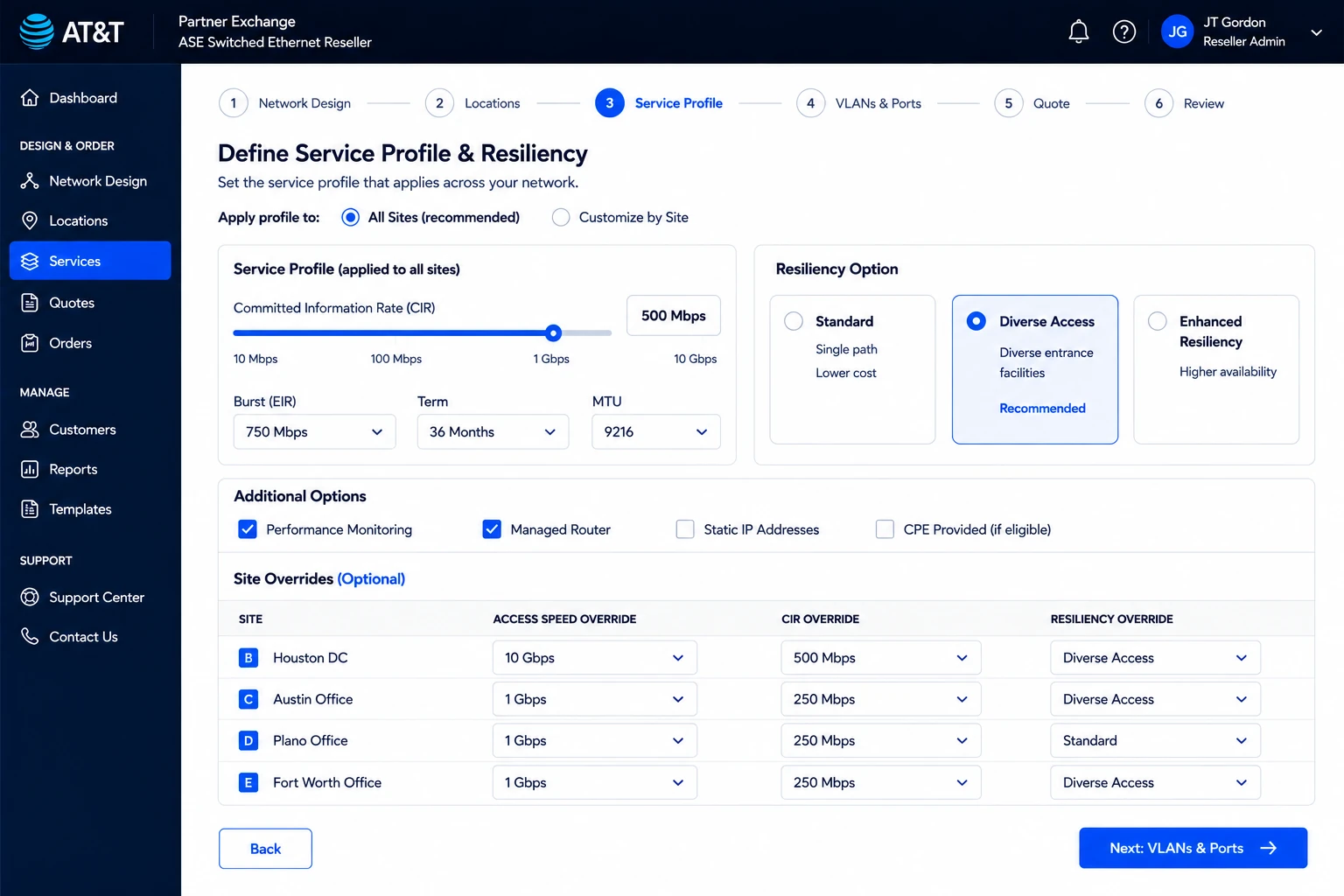Click the Templates file icon
The width and height of the screenshot is (1344, 896).
point(30,509)
